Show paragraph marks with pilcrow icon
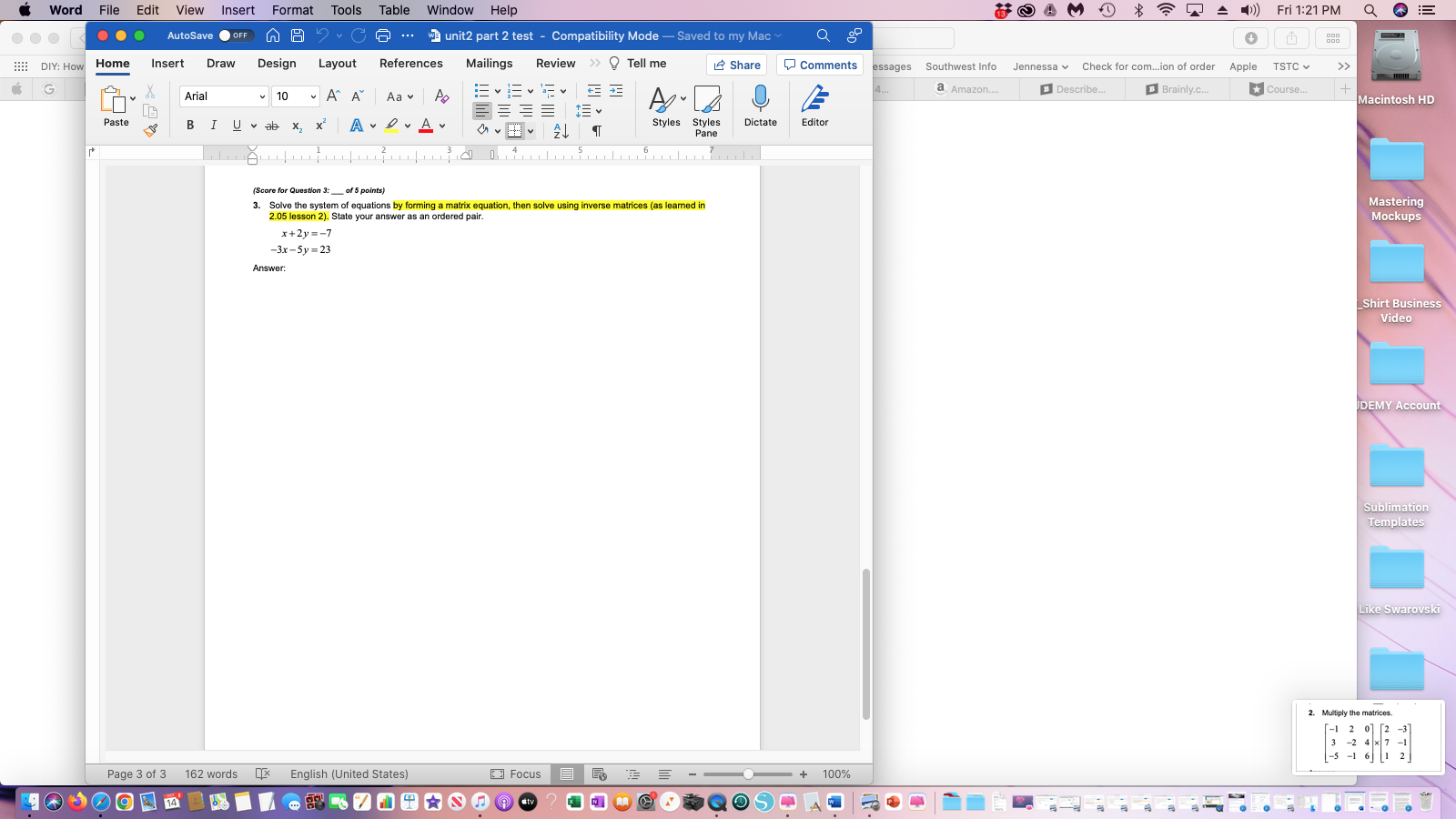 (597, 131)
